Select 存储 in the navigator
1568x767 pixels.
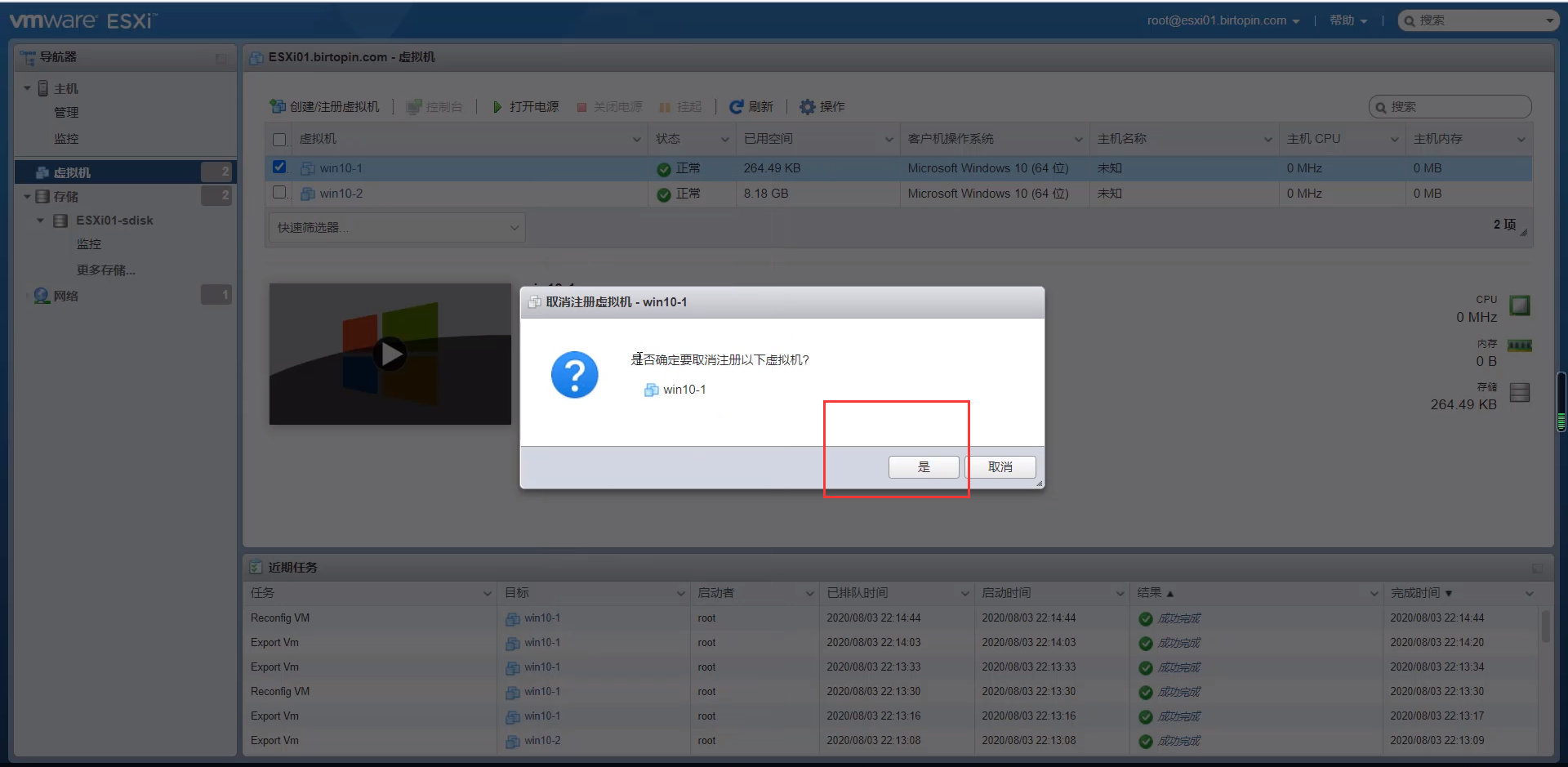click(66, 197)
